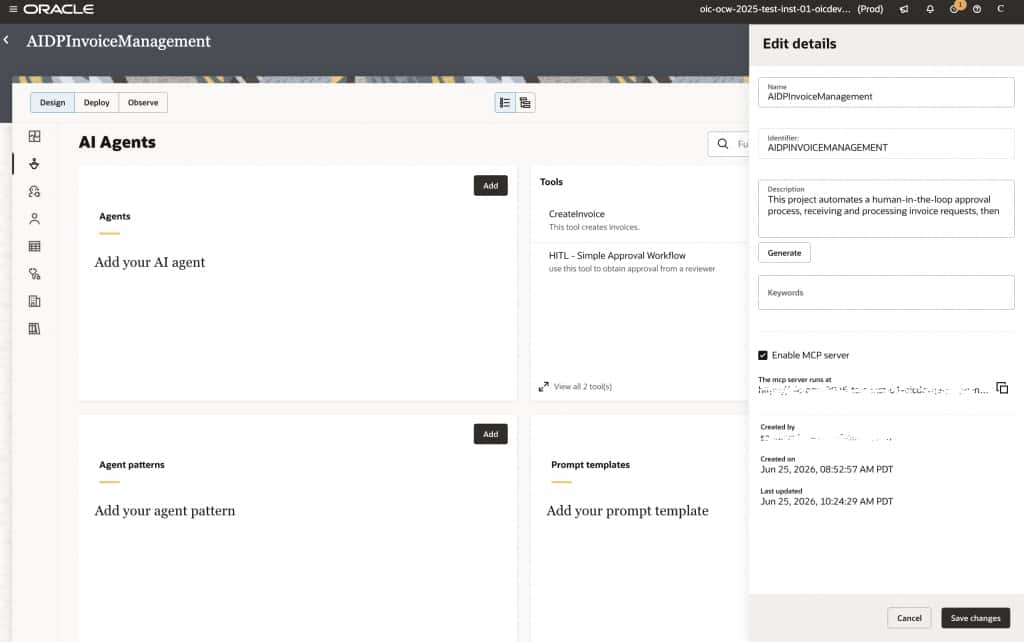The image size is (1024, 642).
Task: Open the person sidebar icon
Action: coord(35,219)
